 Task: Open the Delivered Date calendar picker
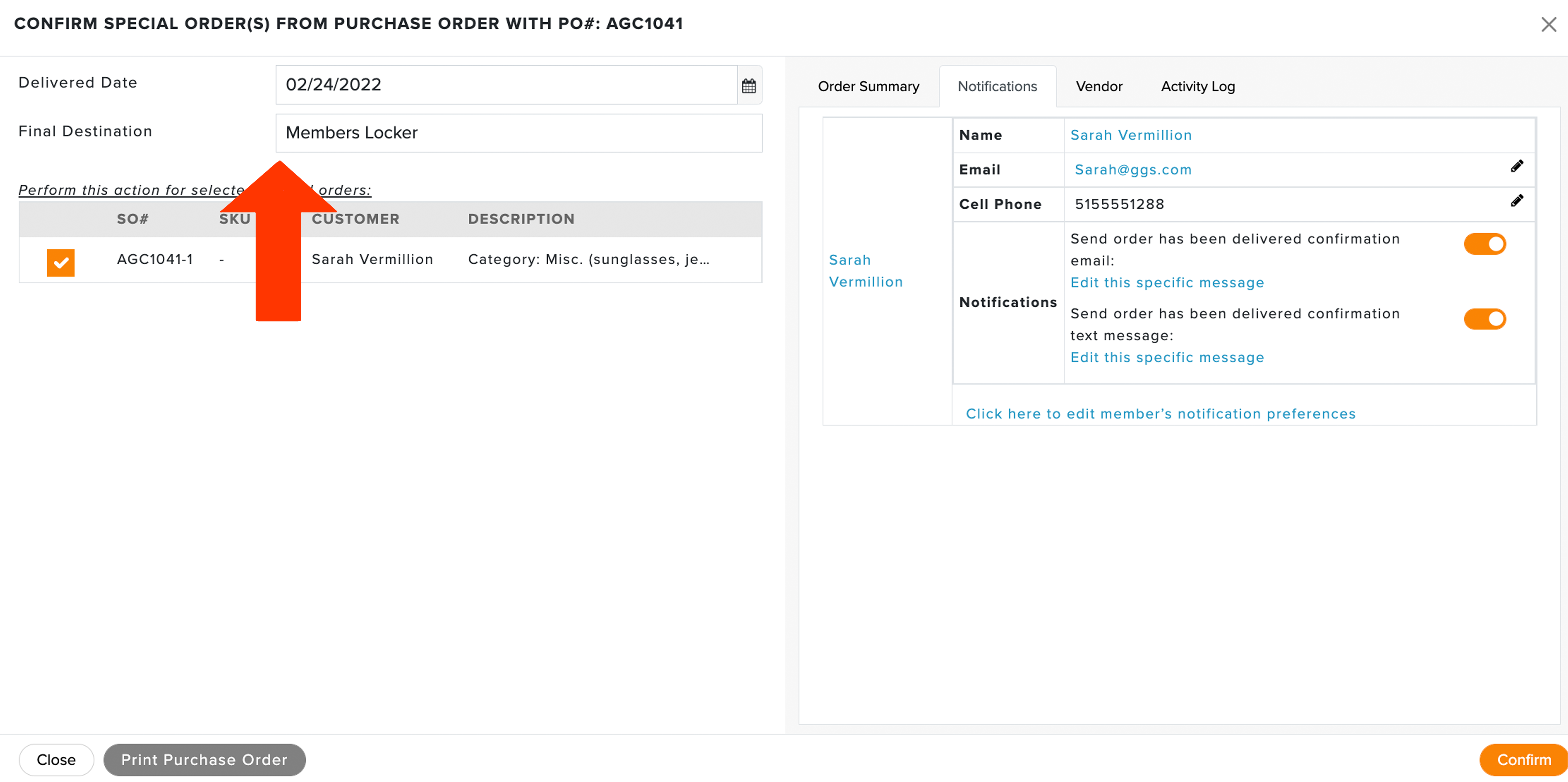pyautogui.click(x=749, y=85)
